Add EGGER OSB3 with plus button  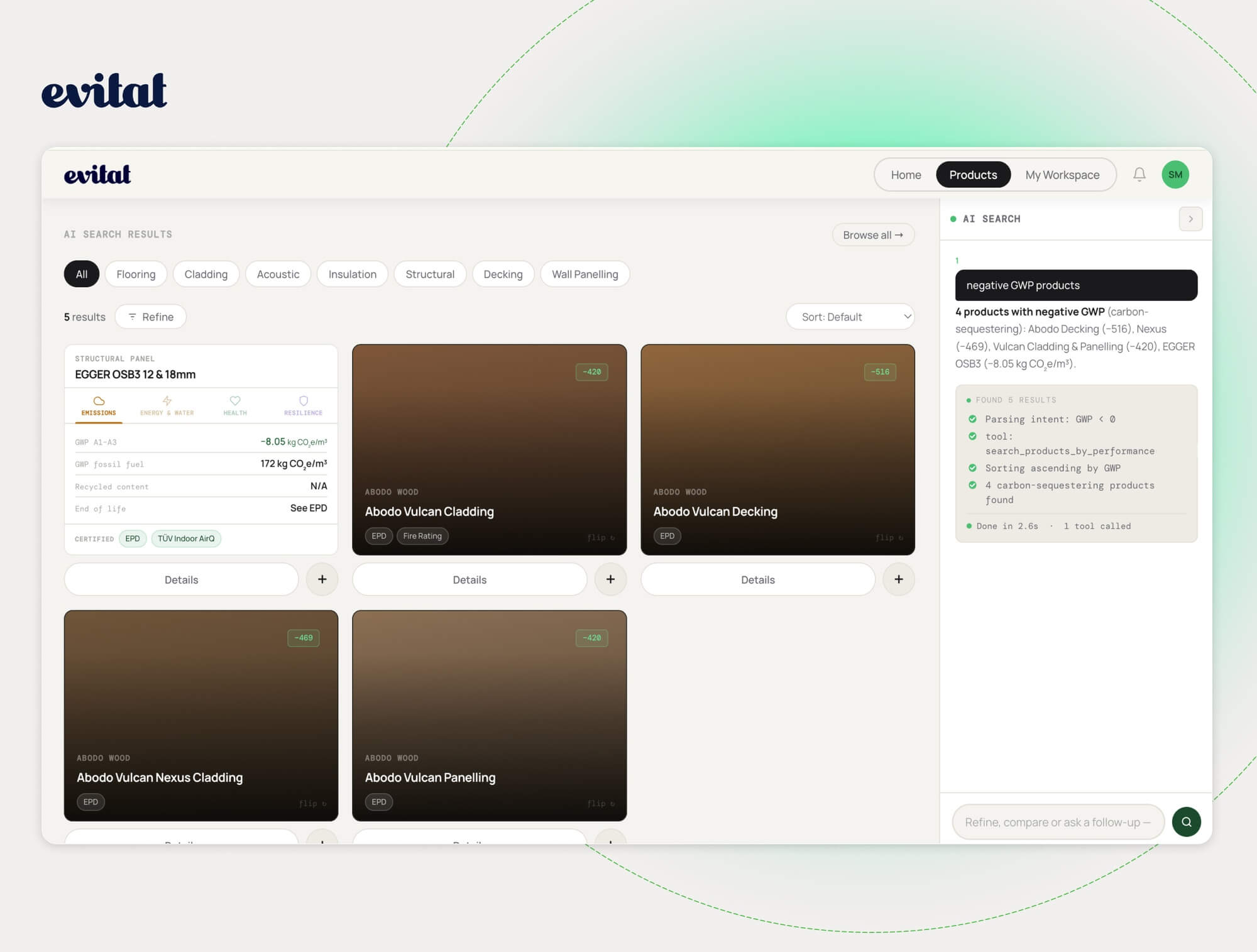coord(322,579)
